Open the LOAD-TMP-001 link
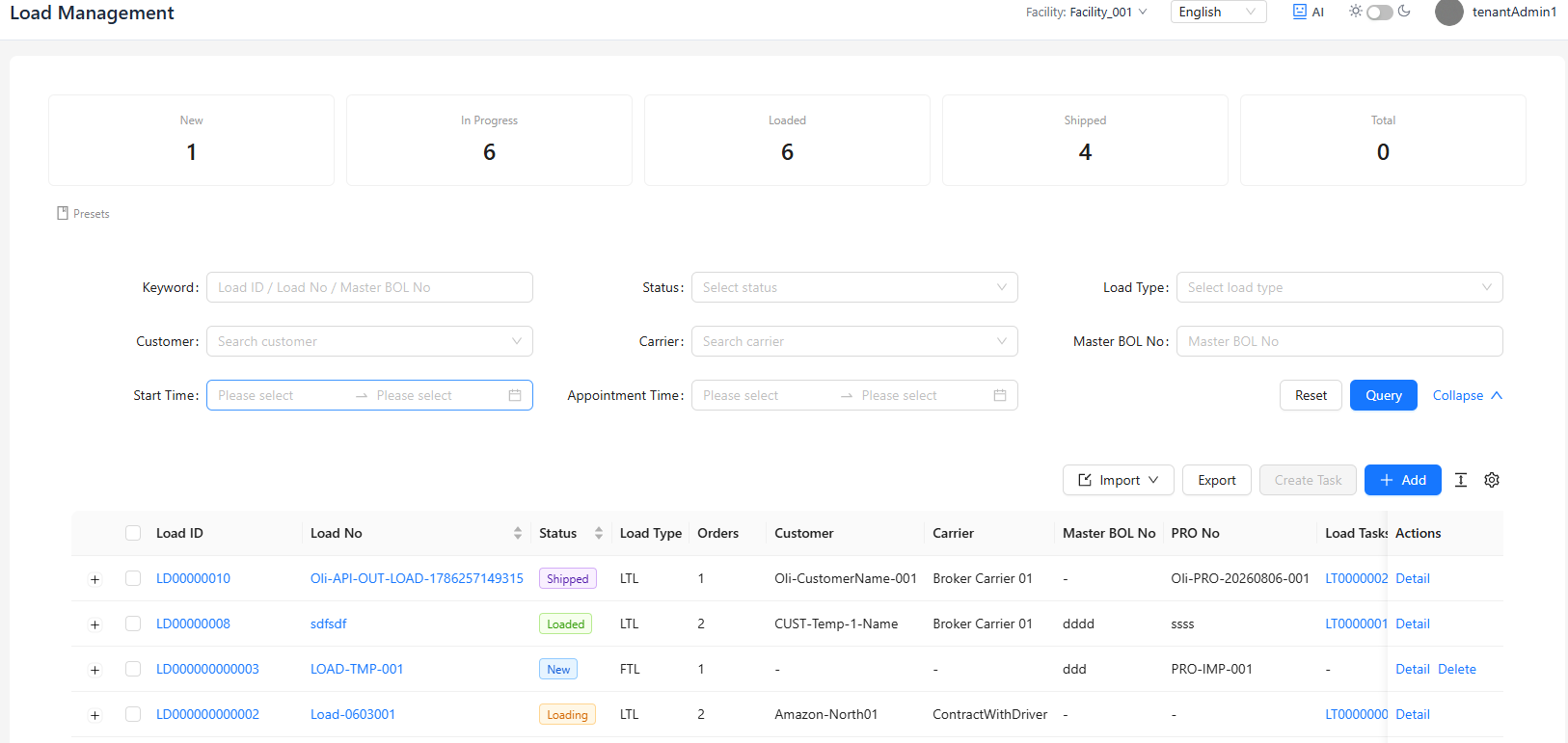1568x743 pixels. tap(357, 669)
